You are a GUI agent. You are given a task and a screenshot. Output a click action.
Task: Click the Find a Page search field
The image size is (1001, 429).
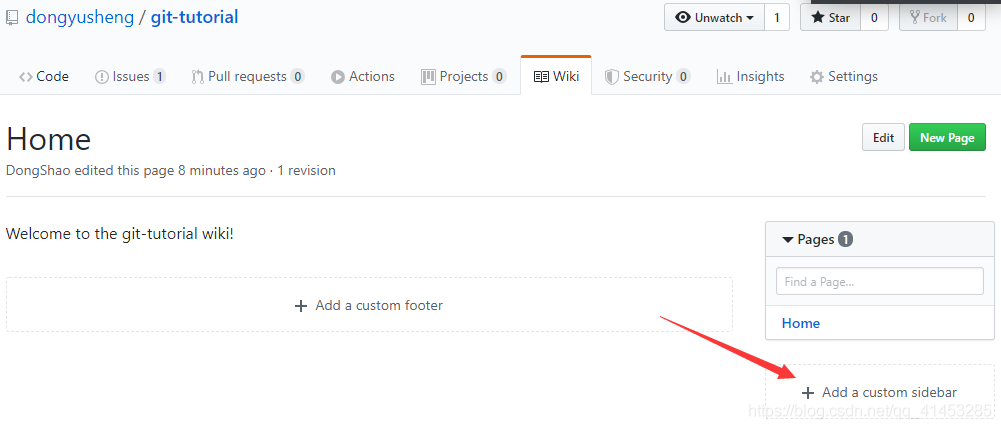[x=880, y=282]
